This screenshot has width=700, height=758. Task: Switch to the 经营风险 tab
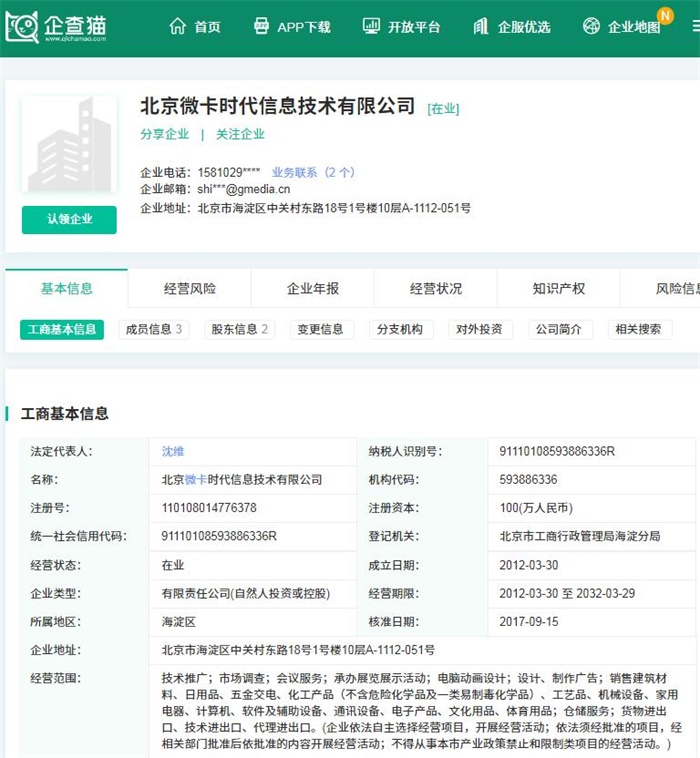click(190, 289)
